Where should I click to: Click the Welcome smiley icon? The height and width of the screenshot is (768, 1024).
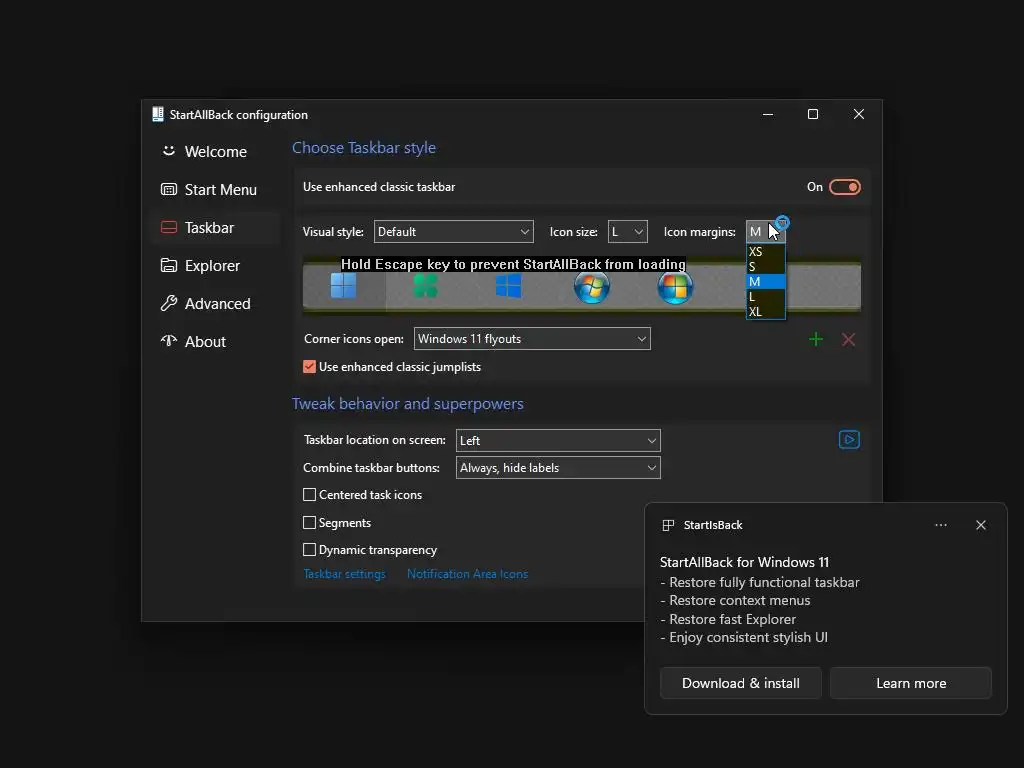(x=168, y=151)
